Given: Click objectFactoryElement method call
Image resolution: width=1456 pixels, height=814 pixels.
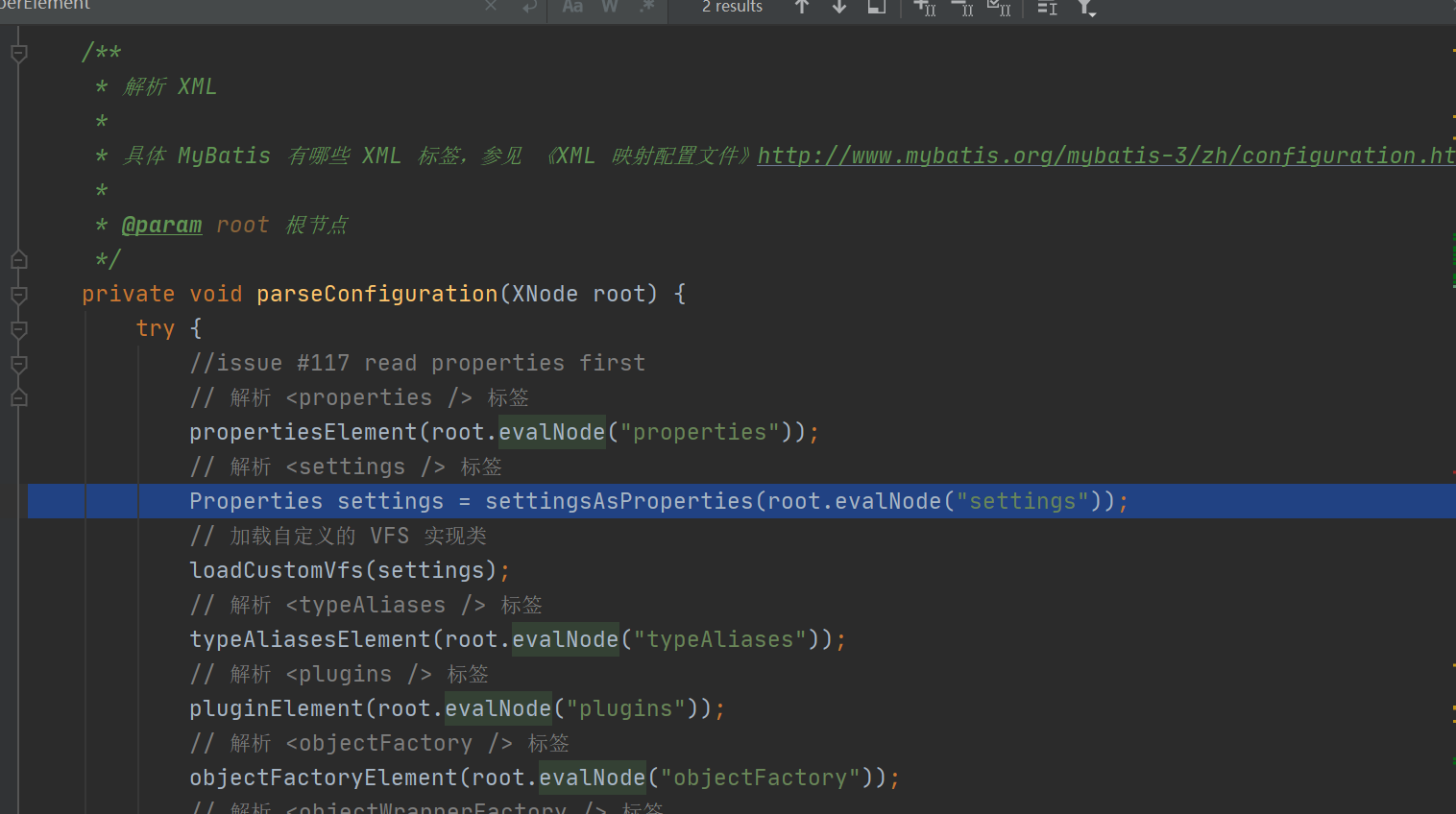Looking at the screenshot, I should pyautogui.click(x=323, y=778).
